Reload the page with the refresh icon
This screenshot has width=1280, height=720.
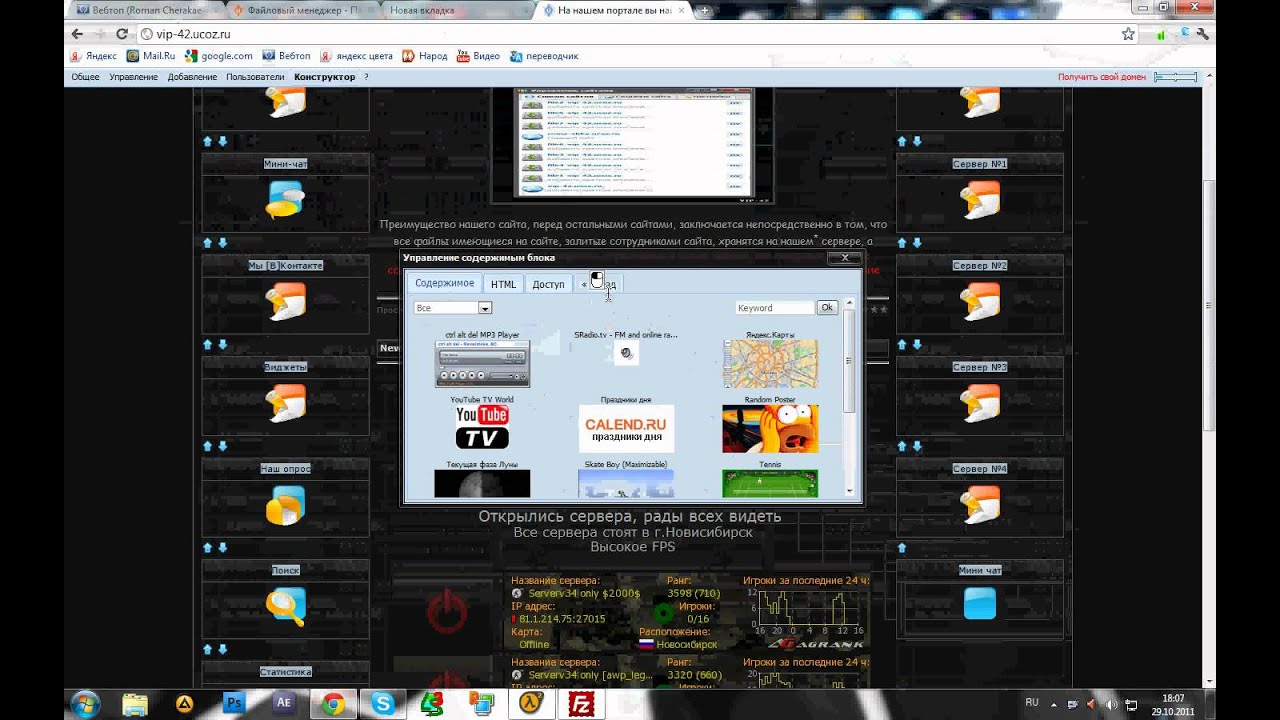pos(122,34)
